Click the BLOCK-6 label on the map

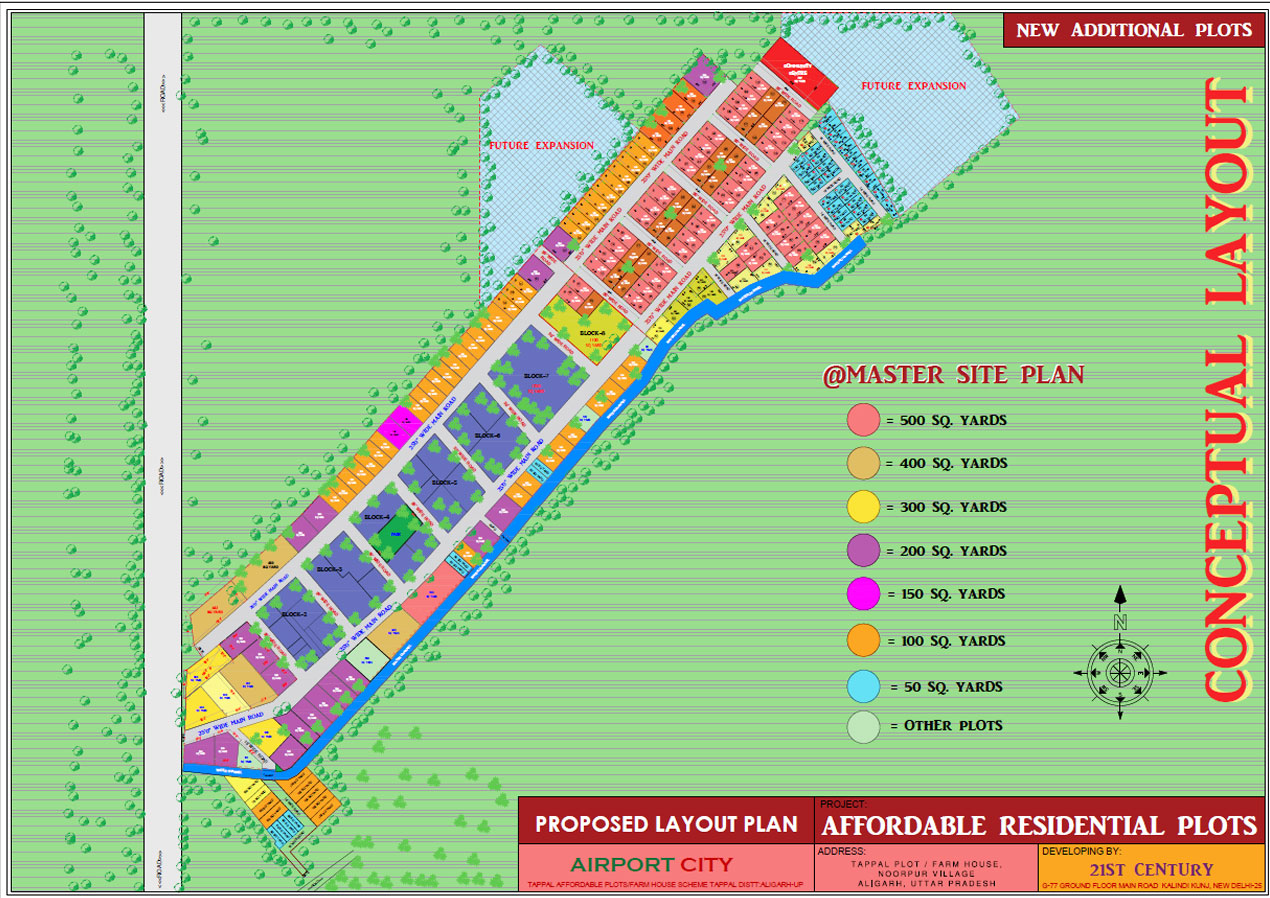point(487,435)
